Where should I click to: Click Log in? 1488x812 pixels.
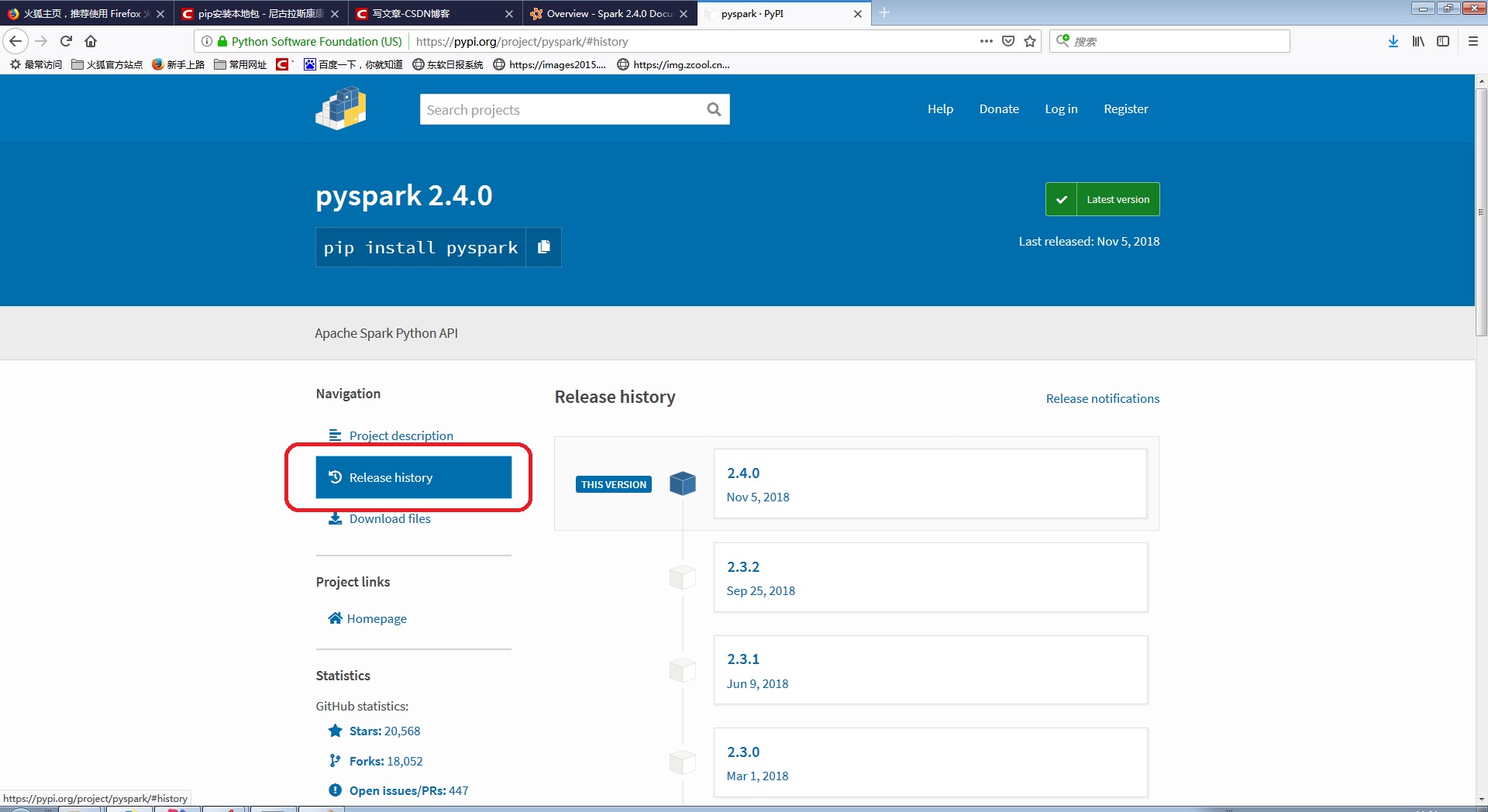1061,109
